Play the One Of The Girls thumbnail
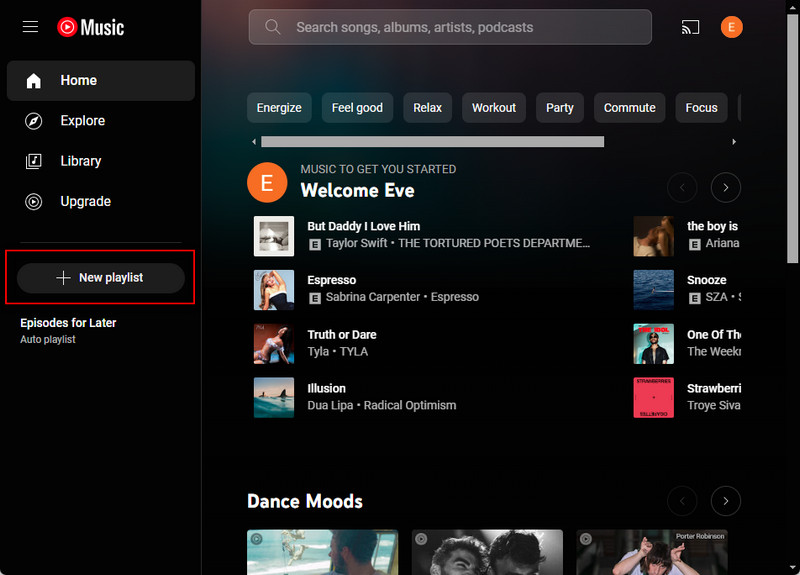Screen dimensions: 800x575 coord(654,344)
